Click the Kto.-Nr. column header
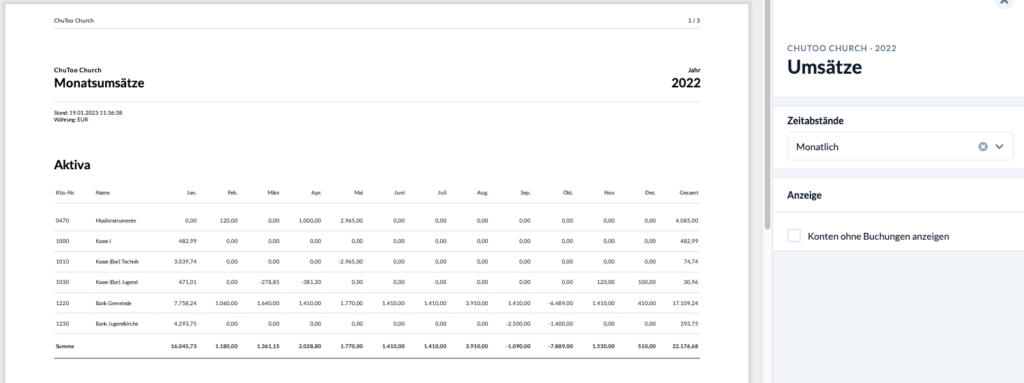The height and width of the screenshot is (383, 1024). pyautogui.click(x=65, y=193)
